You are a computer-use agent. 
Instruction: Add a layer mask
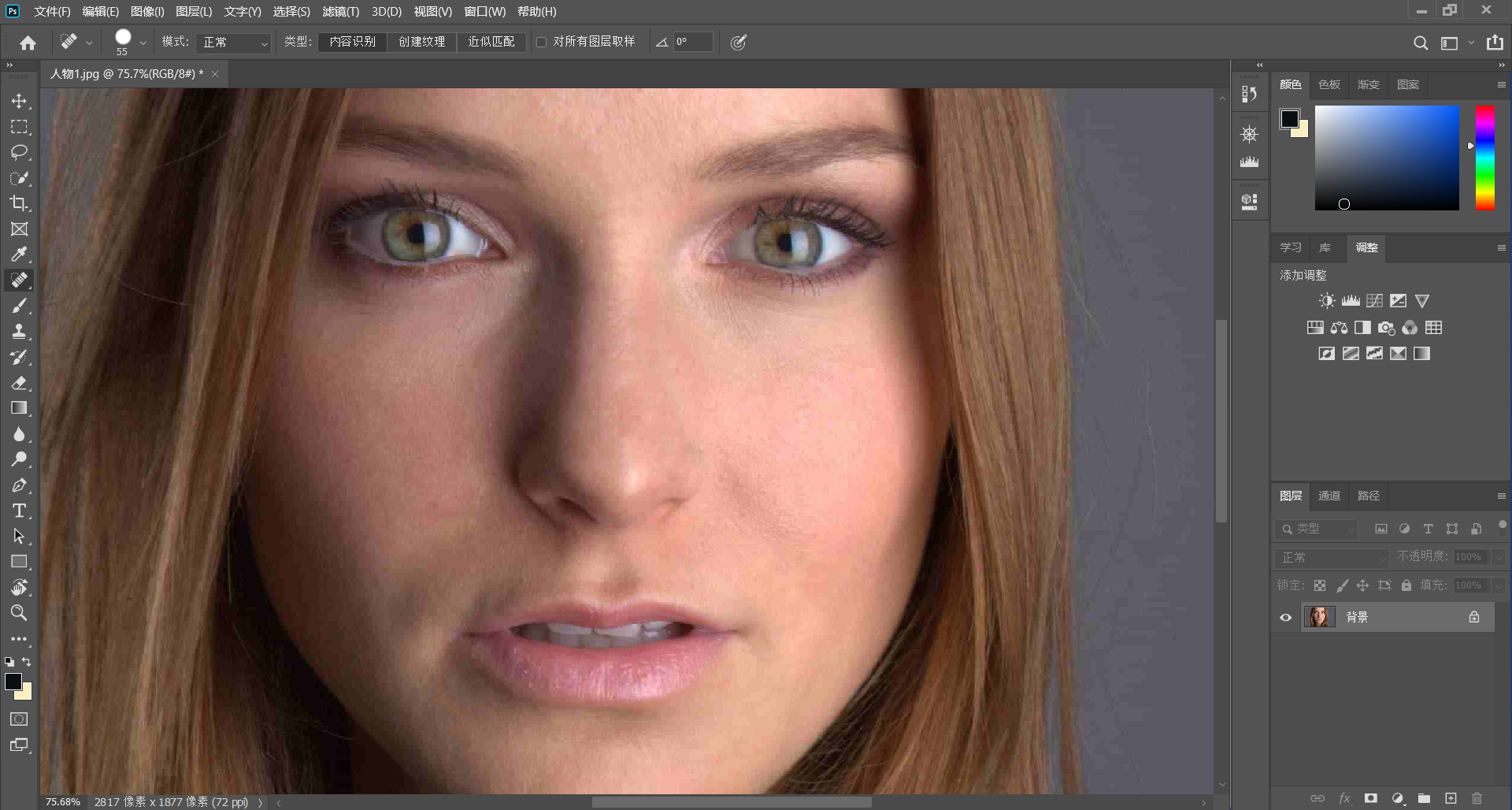(x=1371, y=798)
